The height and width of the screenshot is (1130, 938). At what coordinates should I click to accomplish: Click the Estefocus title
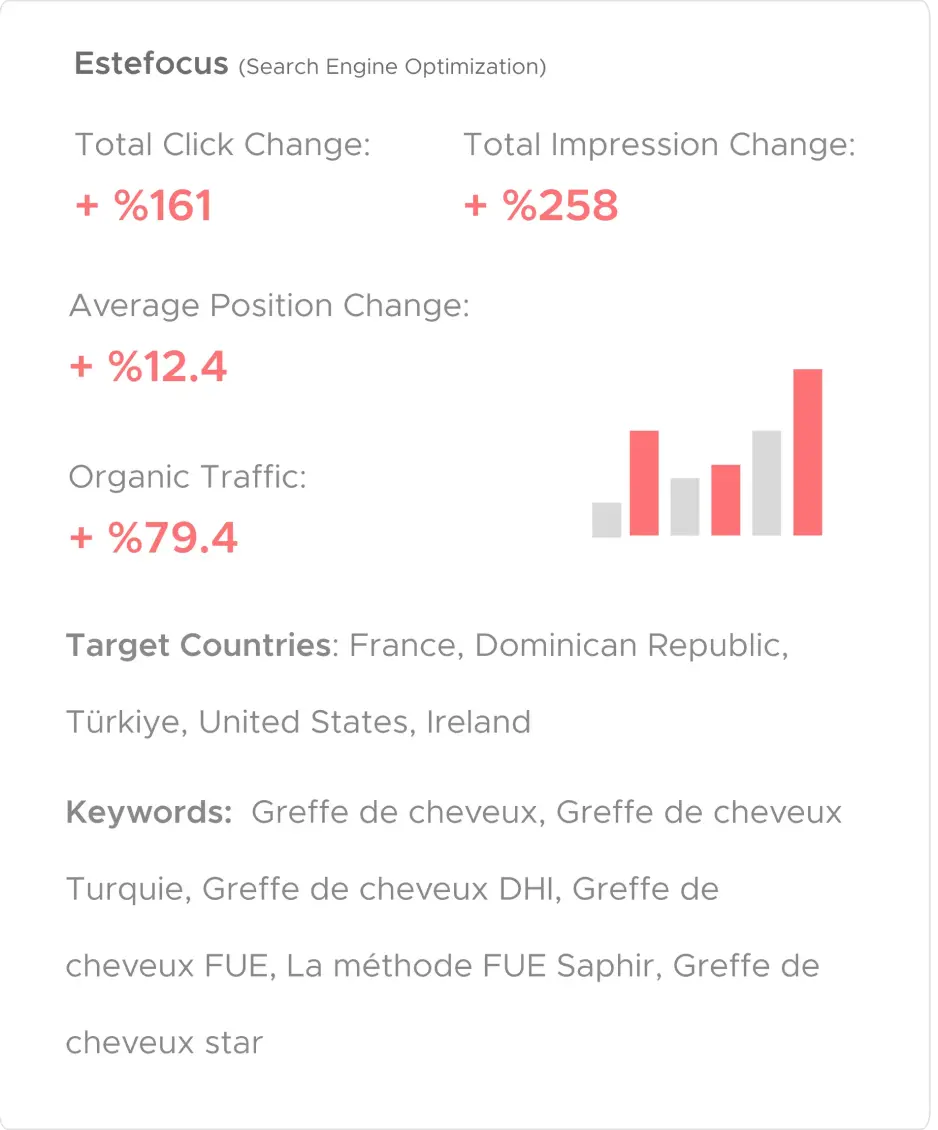click(x=151, y=65)
